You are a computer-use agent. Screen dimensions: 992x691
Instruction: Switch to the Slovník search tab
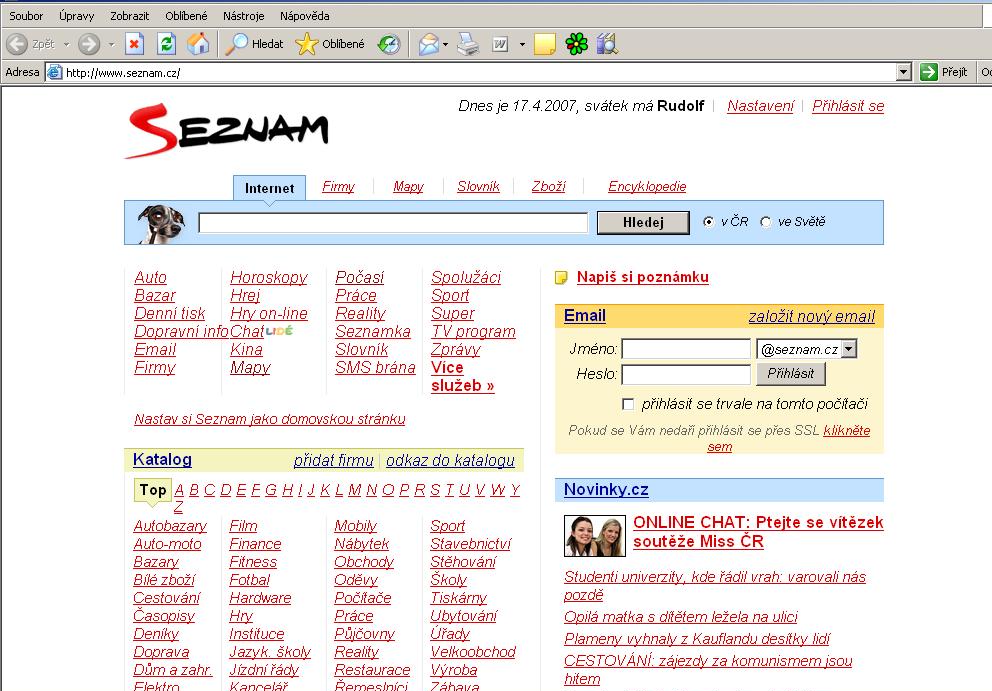click(x=478, y=187)
